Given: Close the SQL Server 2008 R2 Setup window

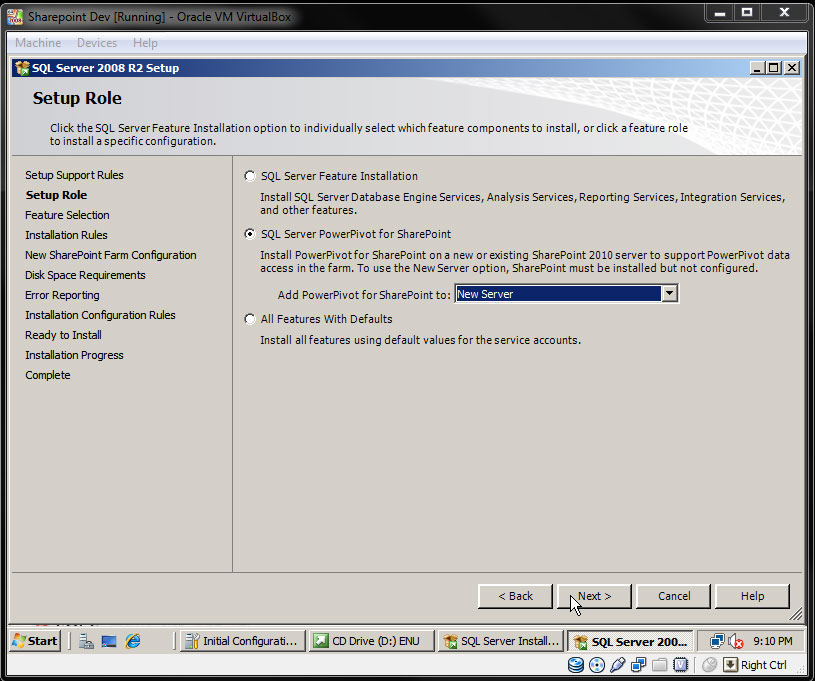Looking at the screenshot, I should 792,68.
